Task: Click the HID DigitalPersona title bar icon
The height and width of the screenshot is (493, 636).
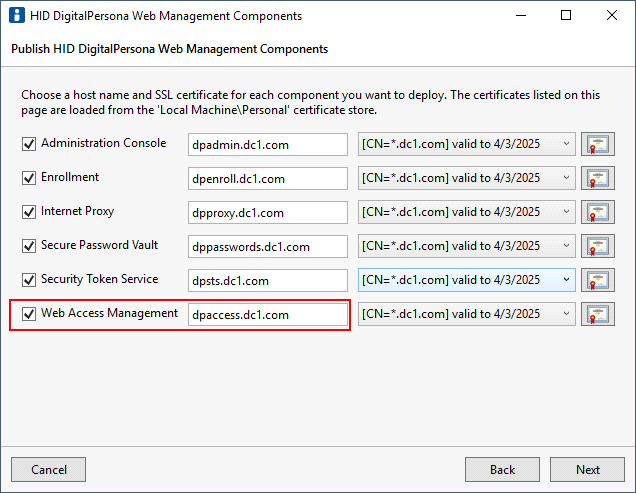Action: (17, 15)
